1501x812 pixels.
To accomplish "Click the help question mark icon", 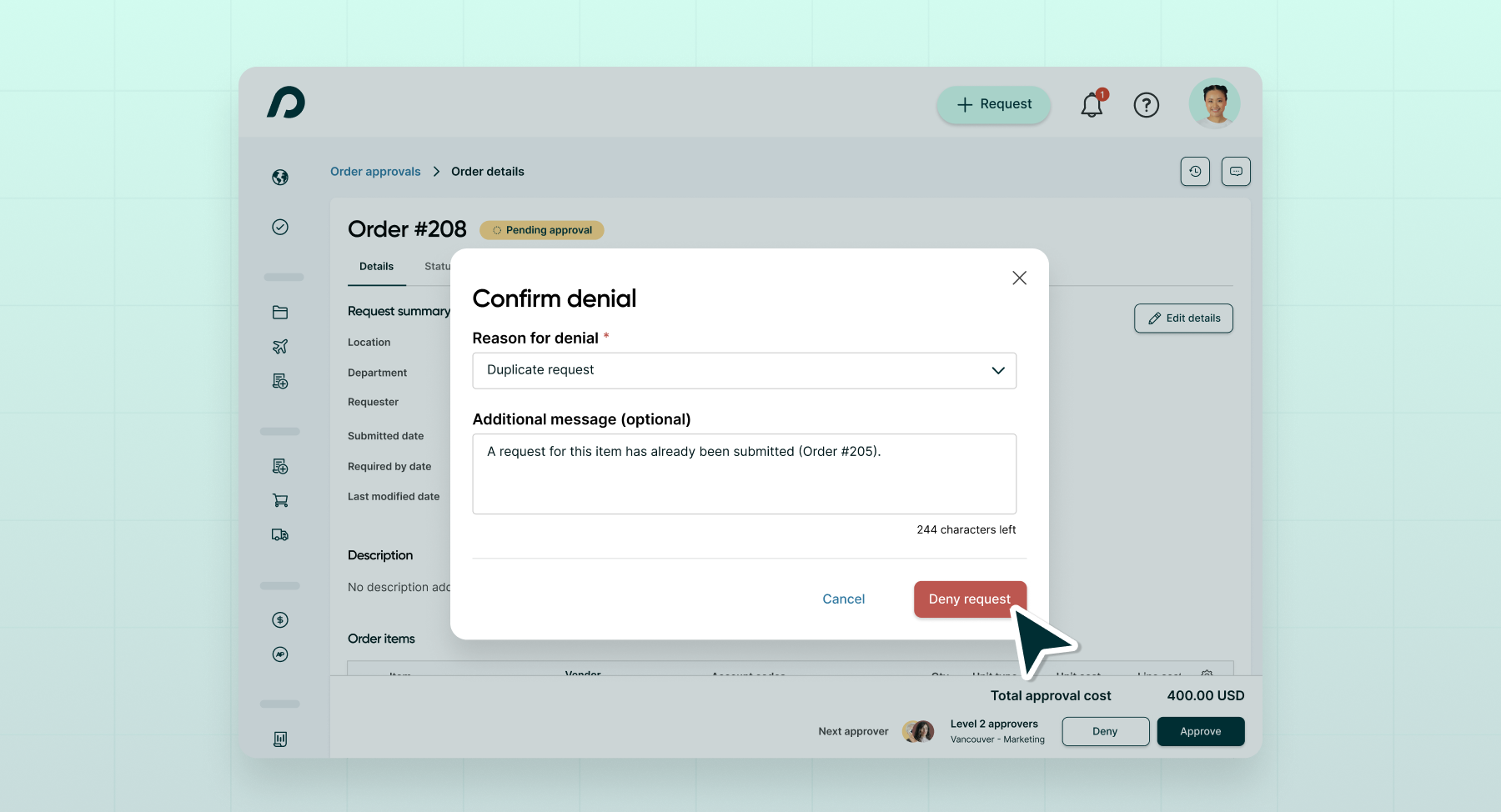I will [1147, 105].
